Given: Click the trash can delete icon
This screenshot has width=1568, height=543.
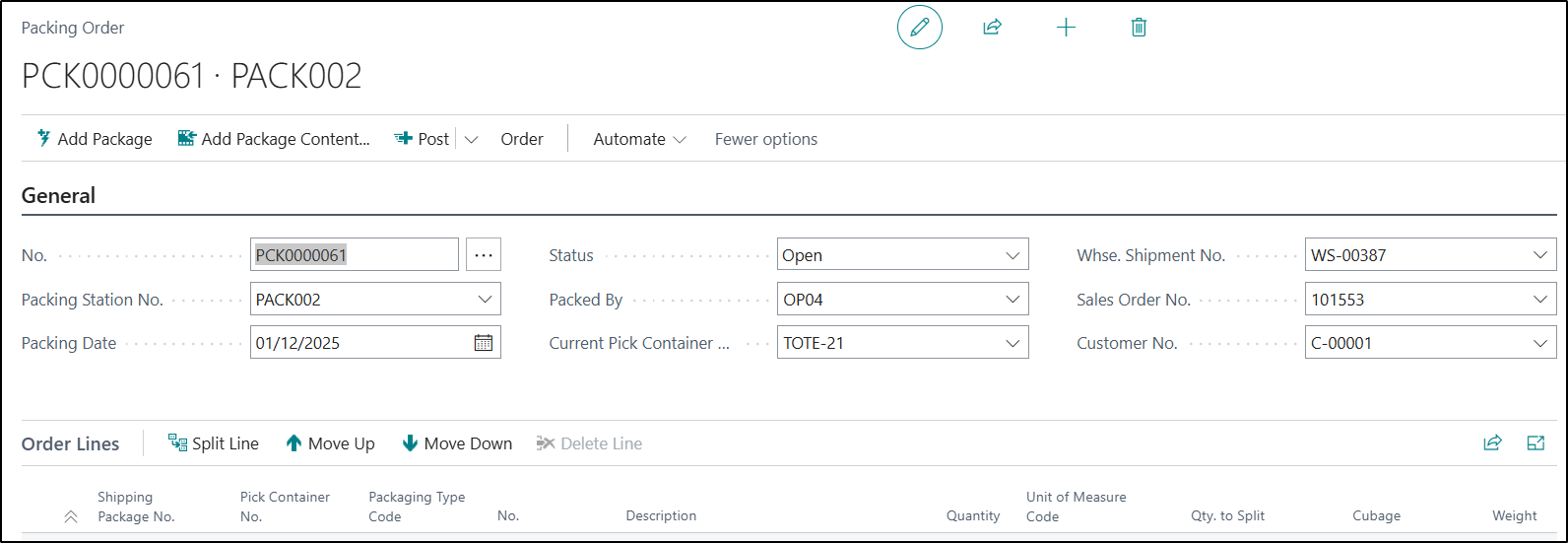Looking at the screenshot, I should point(1139,28).
